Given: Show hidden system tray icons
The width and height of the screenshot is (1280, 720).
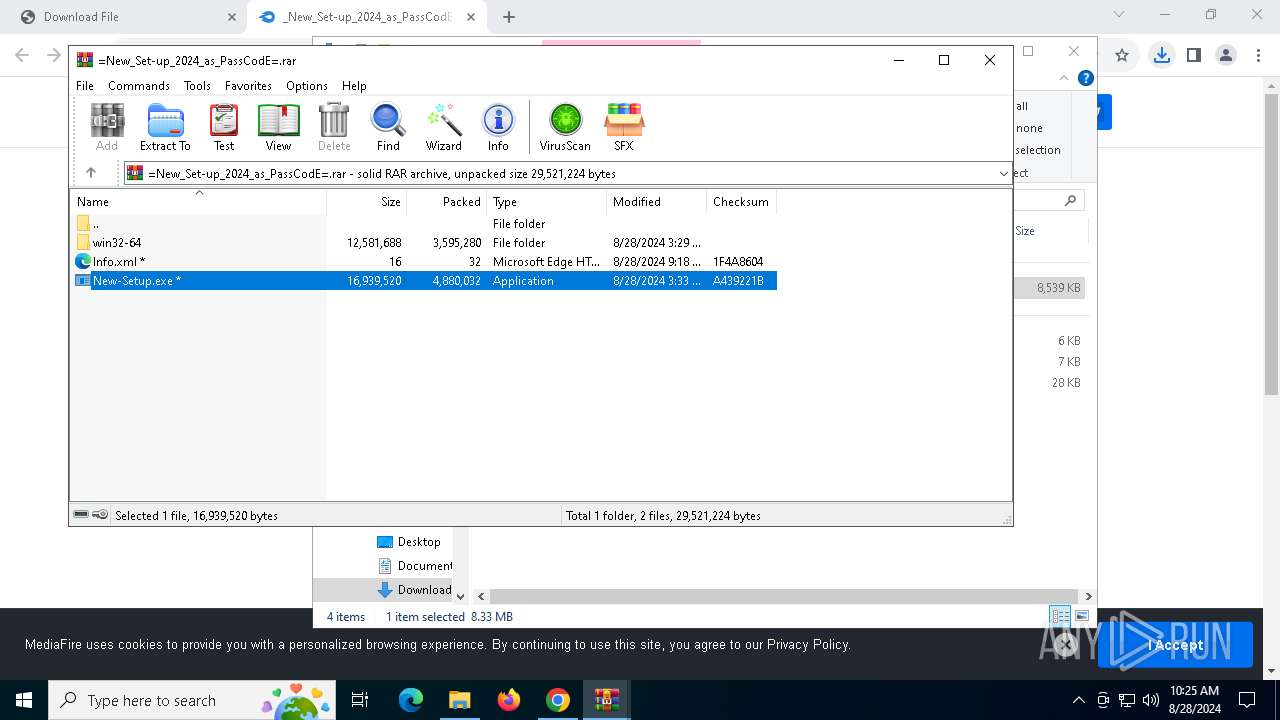Looking at the screenshot, I should (1078, 700).
